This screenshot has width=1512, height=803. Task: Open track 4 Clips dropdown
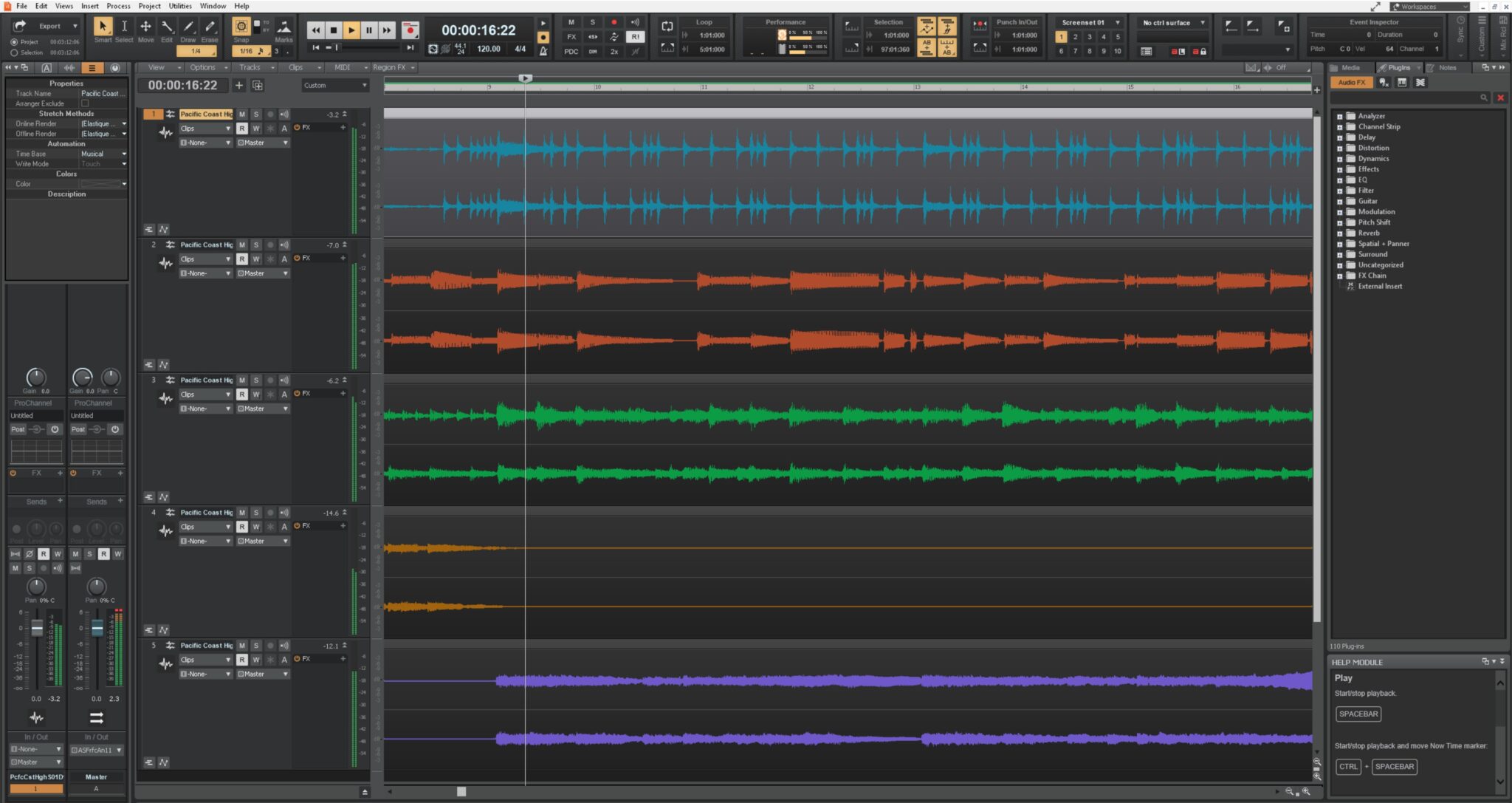click(x=205, y=527)
